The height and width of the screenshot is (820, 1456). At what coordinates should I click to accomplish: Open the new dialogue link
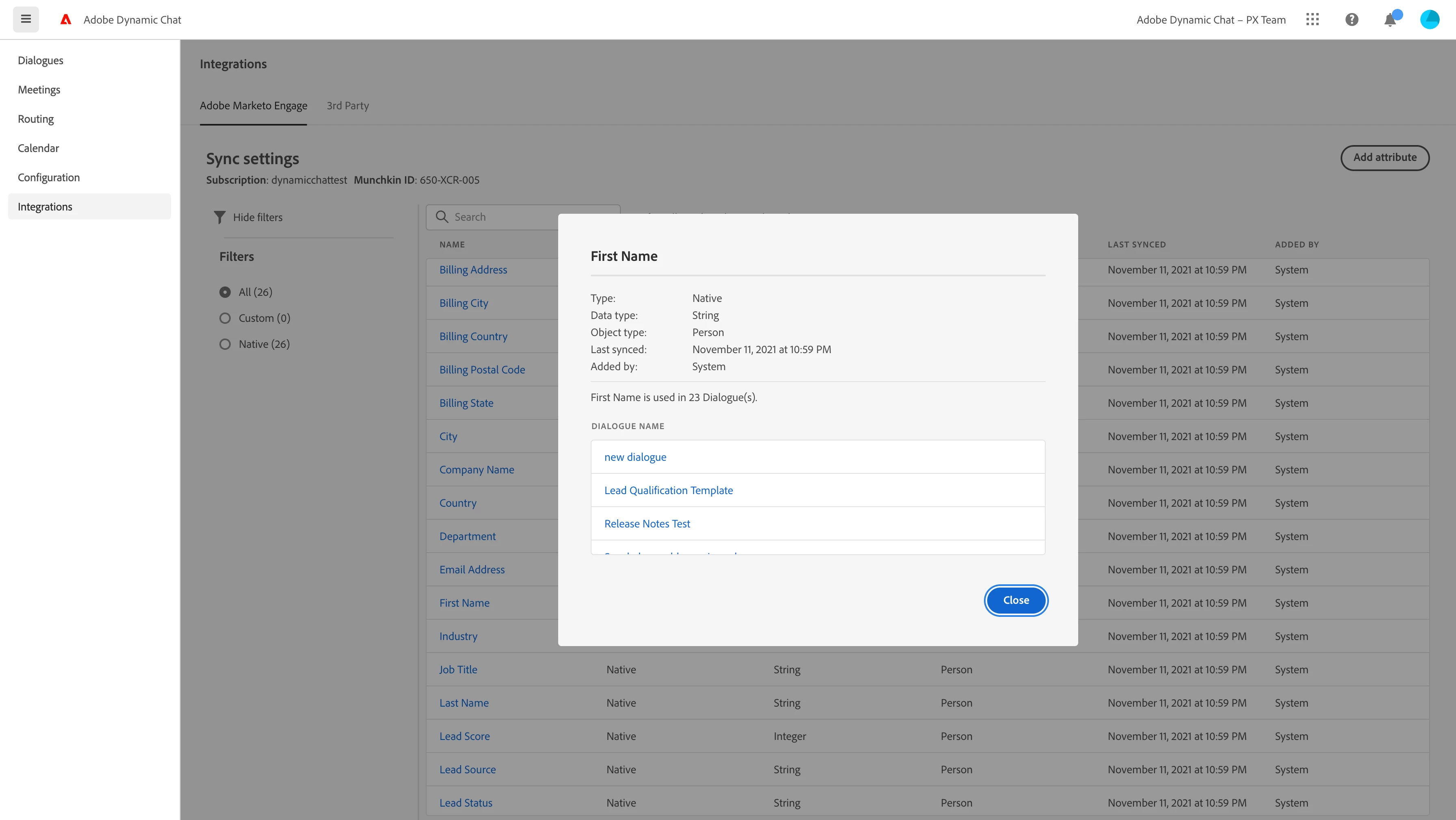(635, 457)
